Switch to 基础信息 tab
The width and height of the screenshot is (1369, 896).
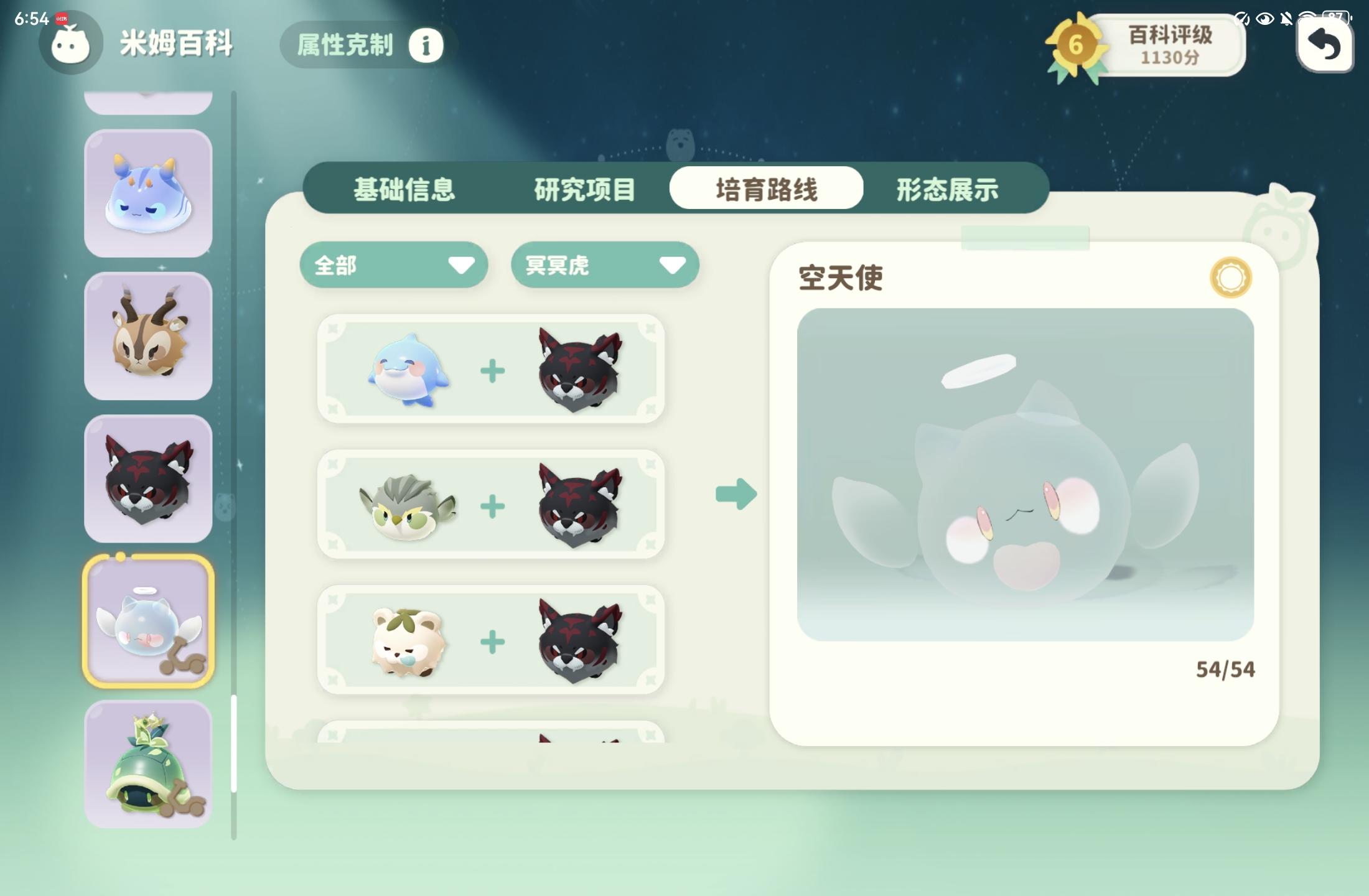pyautogui.click(x=404, y=189)
